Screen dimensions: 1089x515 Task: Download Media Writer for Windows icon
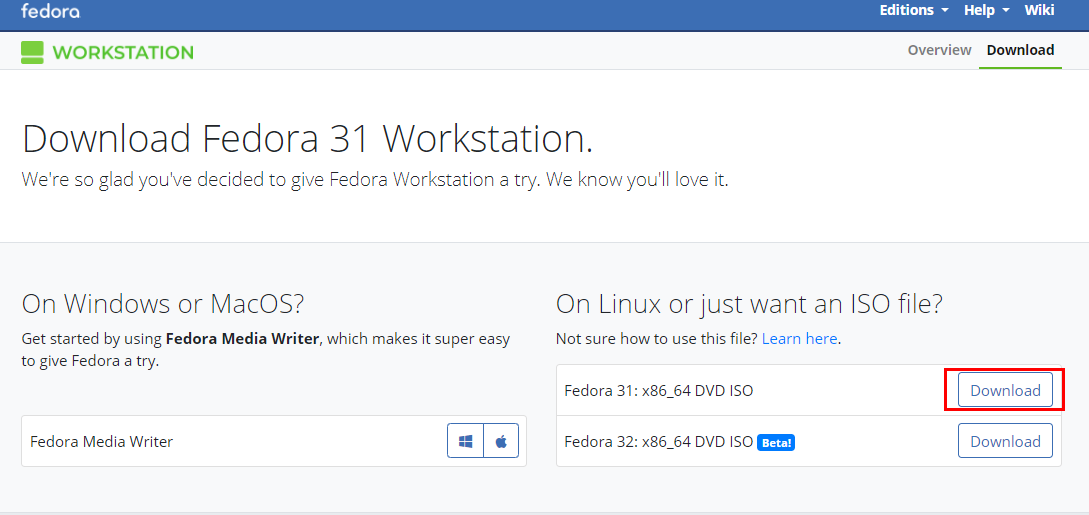click(x=465, y=441)
